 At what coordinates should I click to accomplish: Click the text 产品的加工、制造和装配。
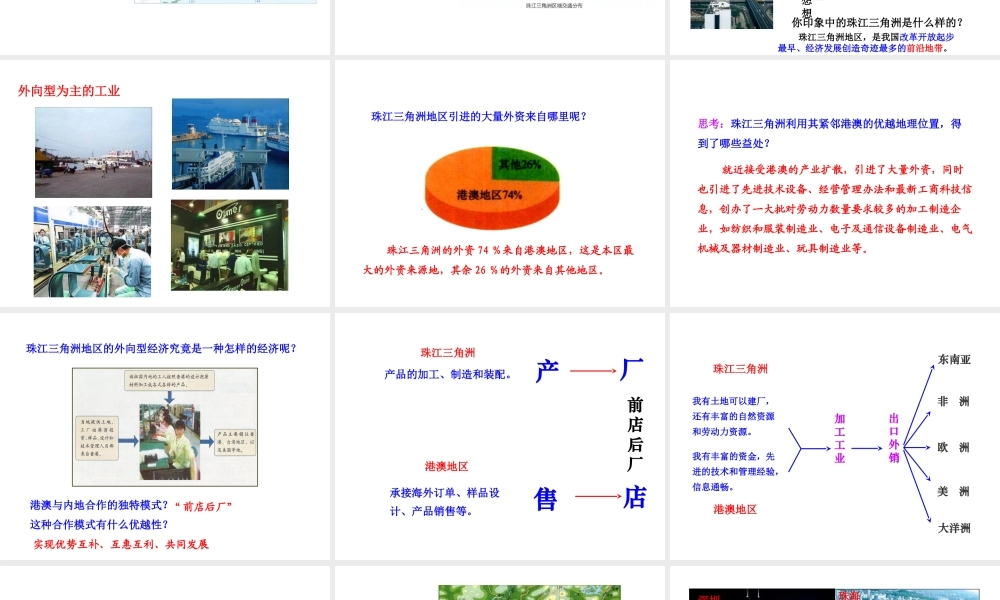pyautogui.click(x=450, y=374)
